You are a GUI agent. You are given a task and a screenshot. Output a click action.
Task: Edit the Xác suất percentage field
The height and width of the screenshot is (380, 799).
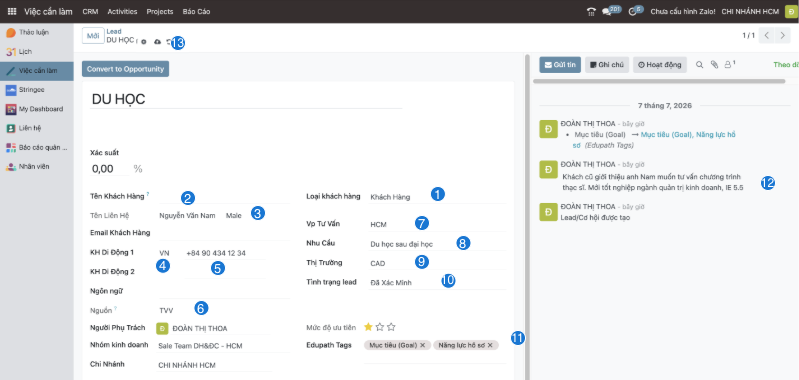(x=110, y=169)
